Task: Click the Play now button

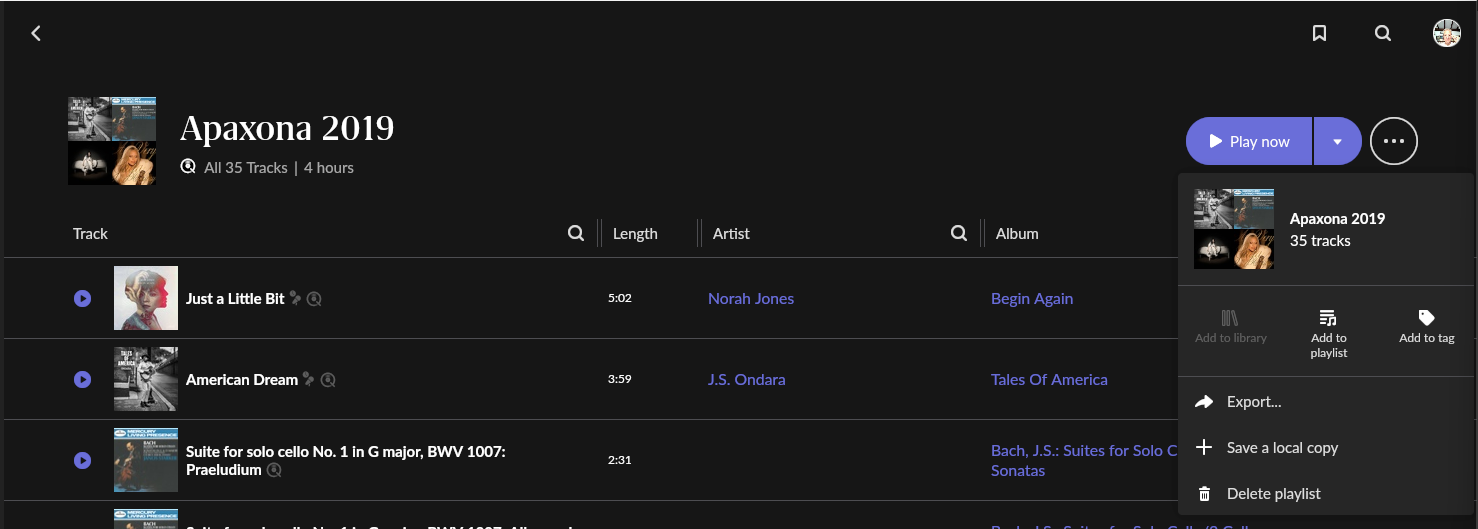Action: 1249,141
